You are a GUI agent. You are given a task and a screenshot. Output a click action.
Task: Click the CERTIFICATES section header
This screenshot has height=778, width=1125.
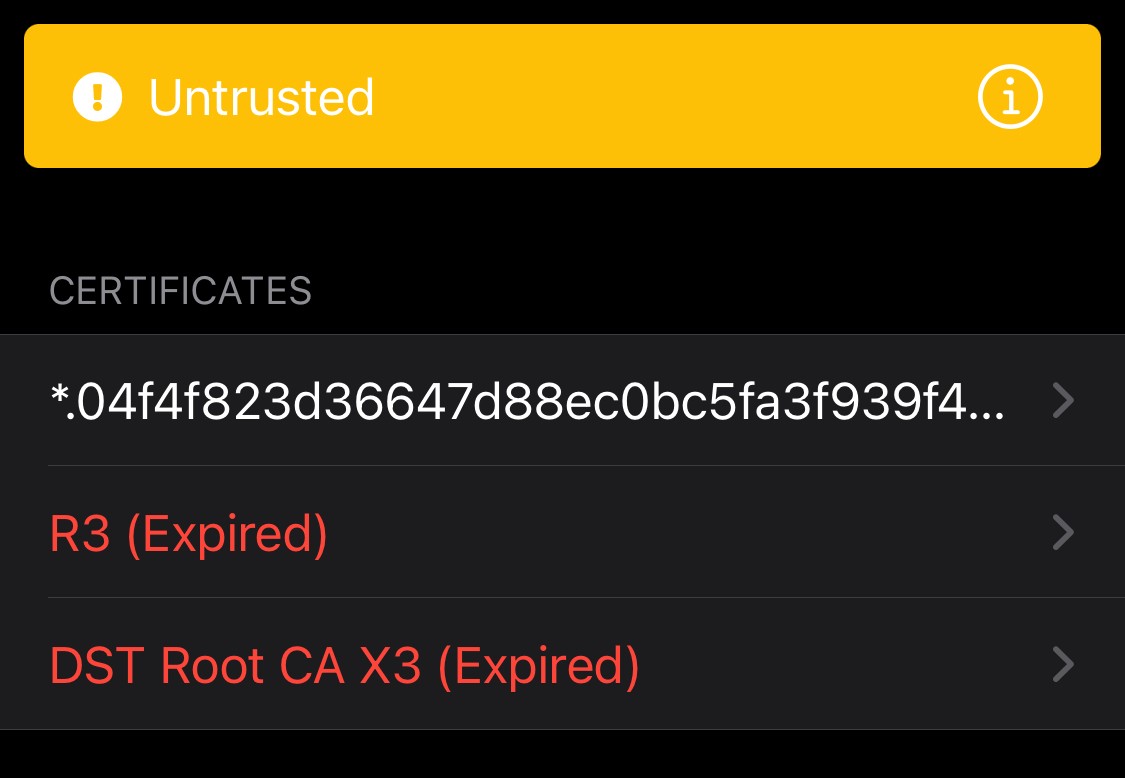click(x=180, y=291)
